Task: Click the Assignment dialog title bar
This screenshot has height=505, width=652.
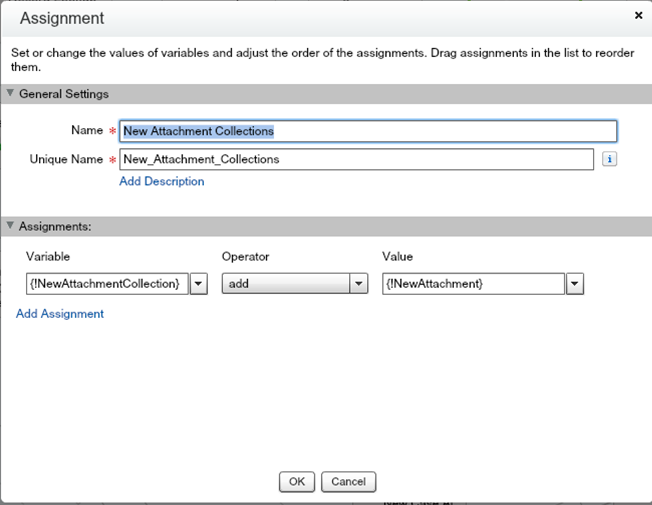Action: (300, 18)
